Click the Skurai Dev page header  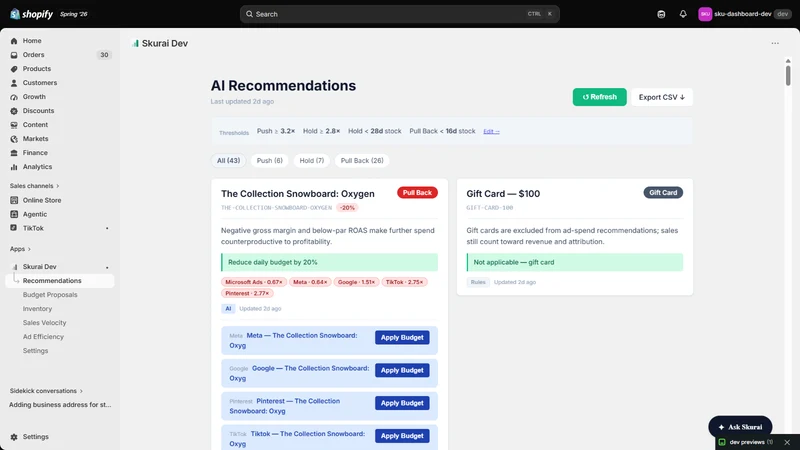point(160,43)
